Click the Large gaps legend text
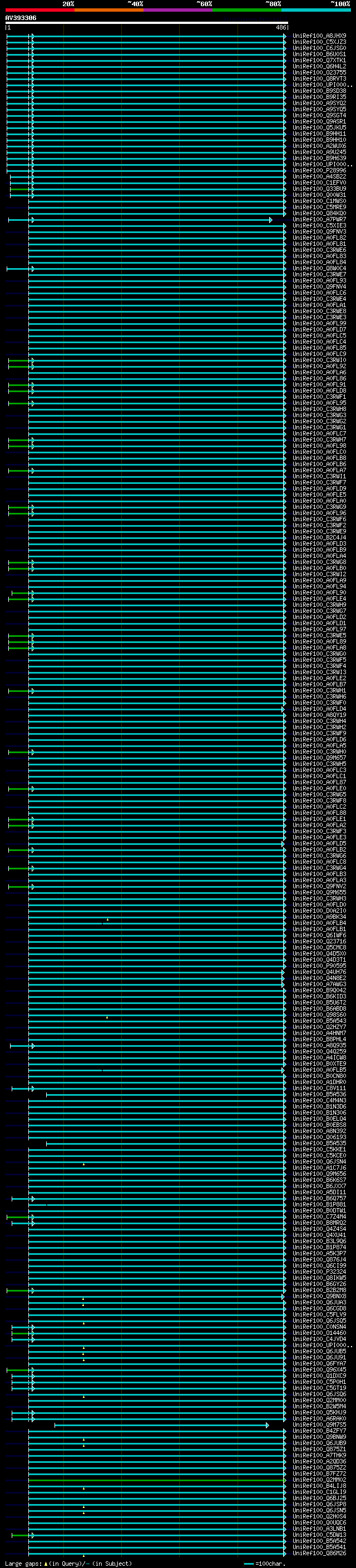This screenshot has height=1568, width=356. (68, 1563)
